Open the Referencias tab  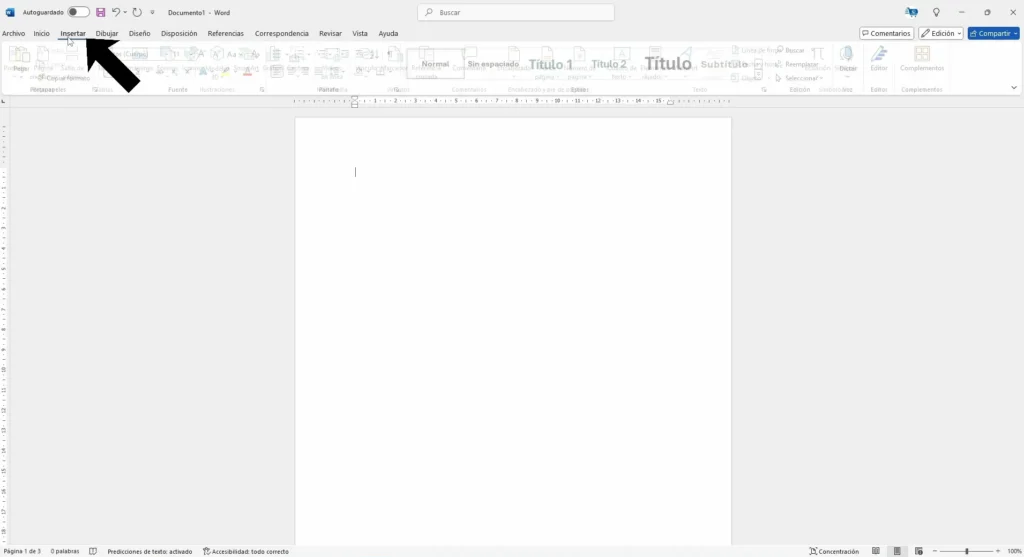tap(225, 33)
